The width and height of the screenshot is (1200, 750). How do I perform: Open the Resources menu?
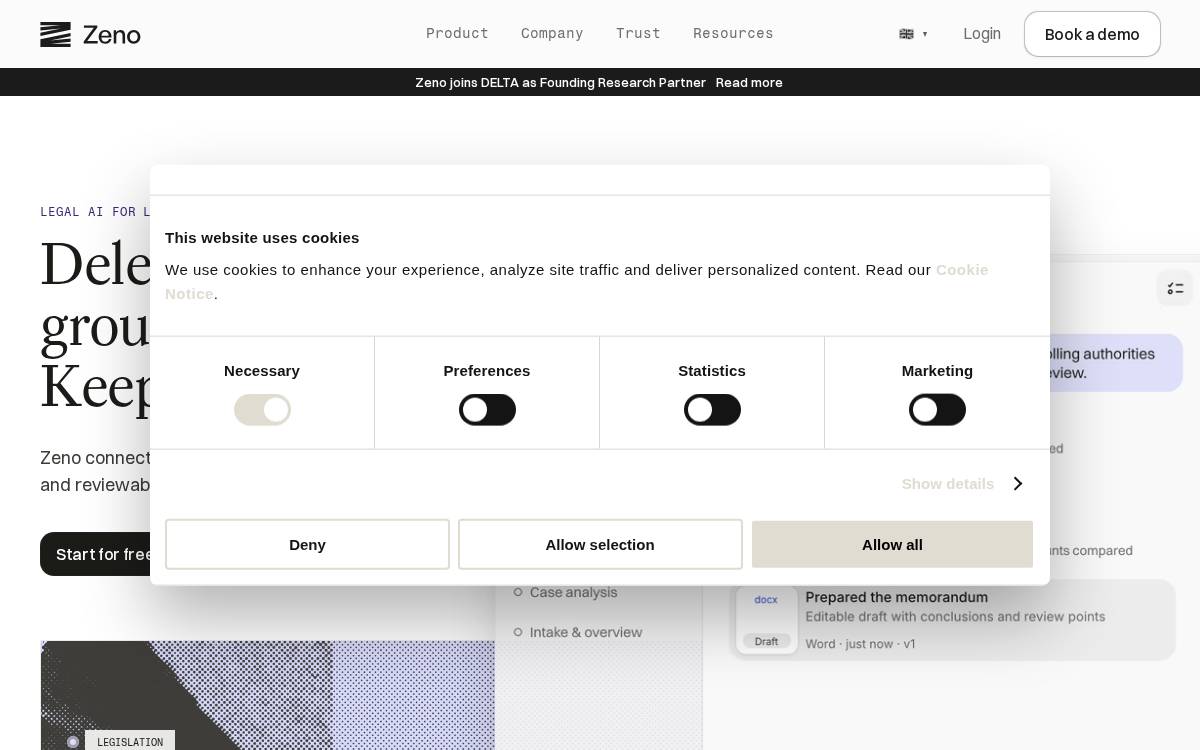[x=733, y=34]
